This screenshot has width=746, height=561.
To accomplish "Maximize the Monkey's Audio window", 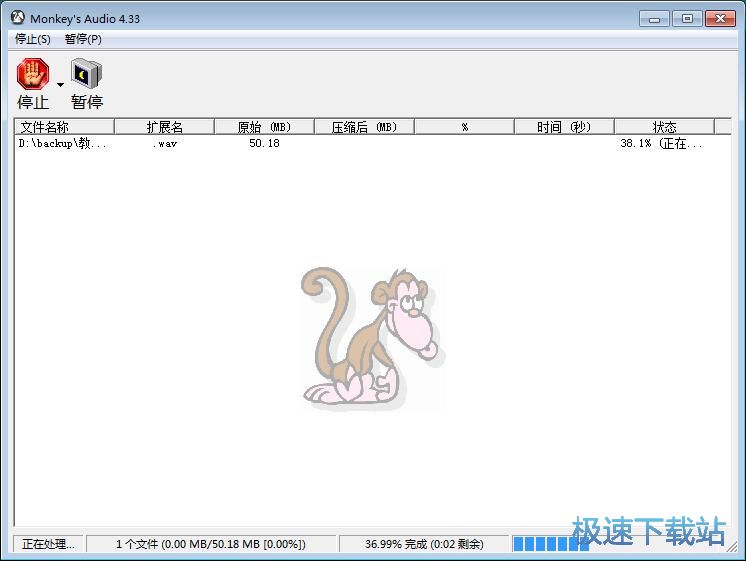I will (687, 19).
